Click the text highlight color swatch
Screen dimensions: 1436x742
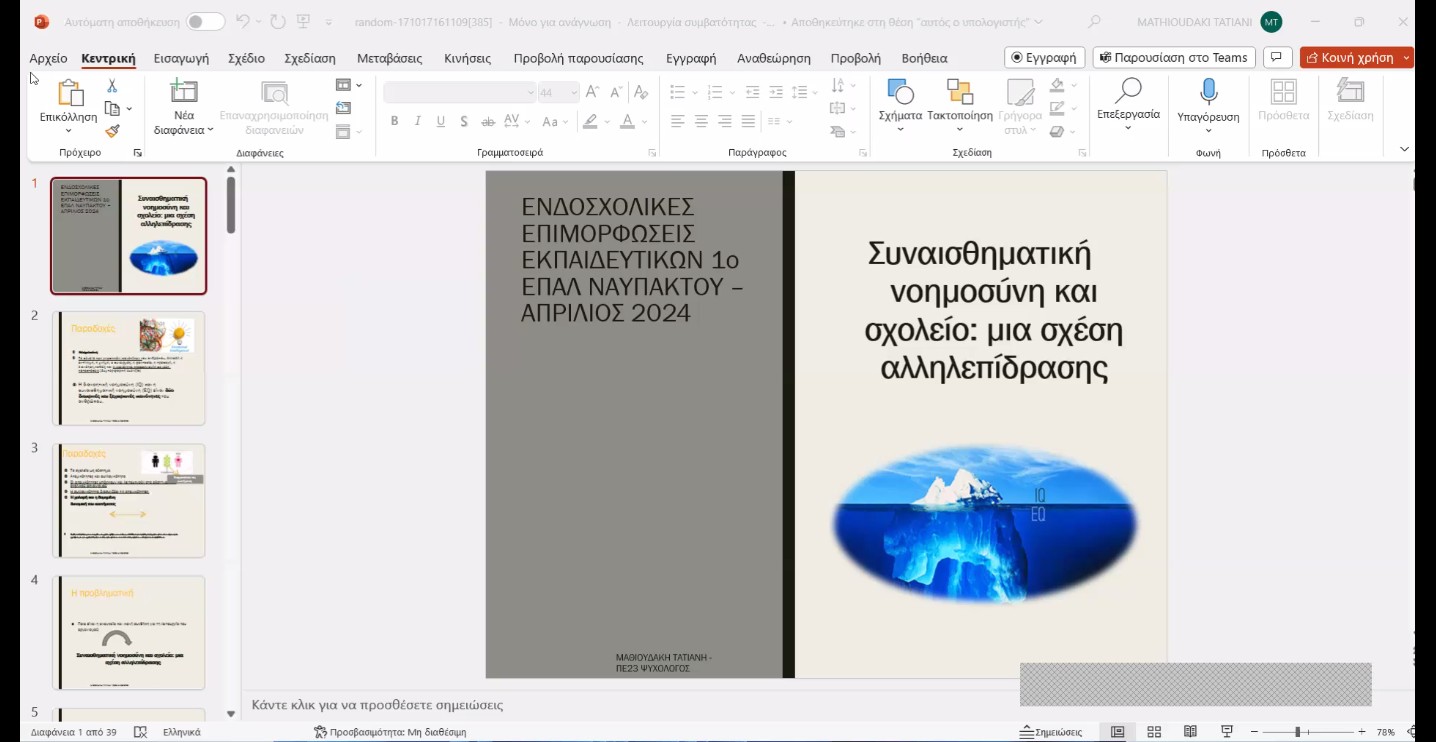(590, 121)
